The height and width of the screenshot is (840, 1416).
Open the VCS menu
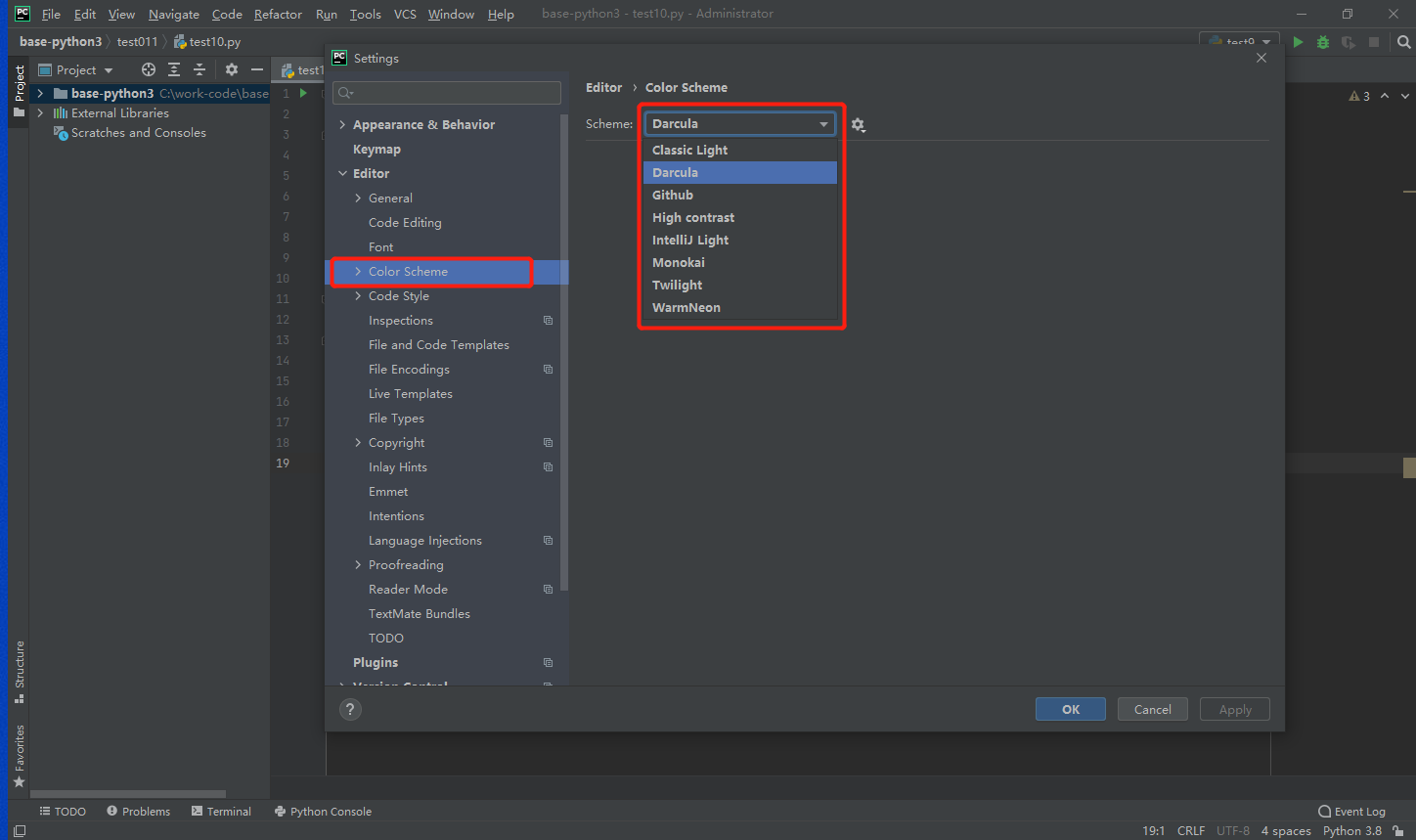click(x=405, y=14)
